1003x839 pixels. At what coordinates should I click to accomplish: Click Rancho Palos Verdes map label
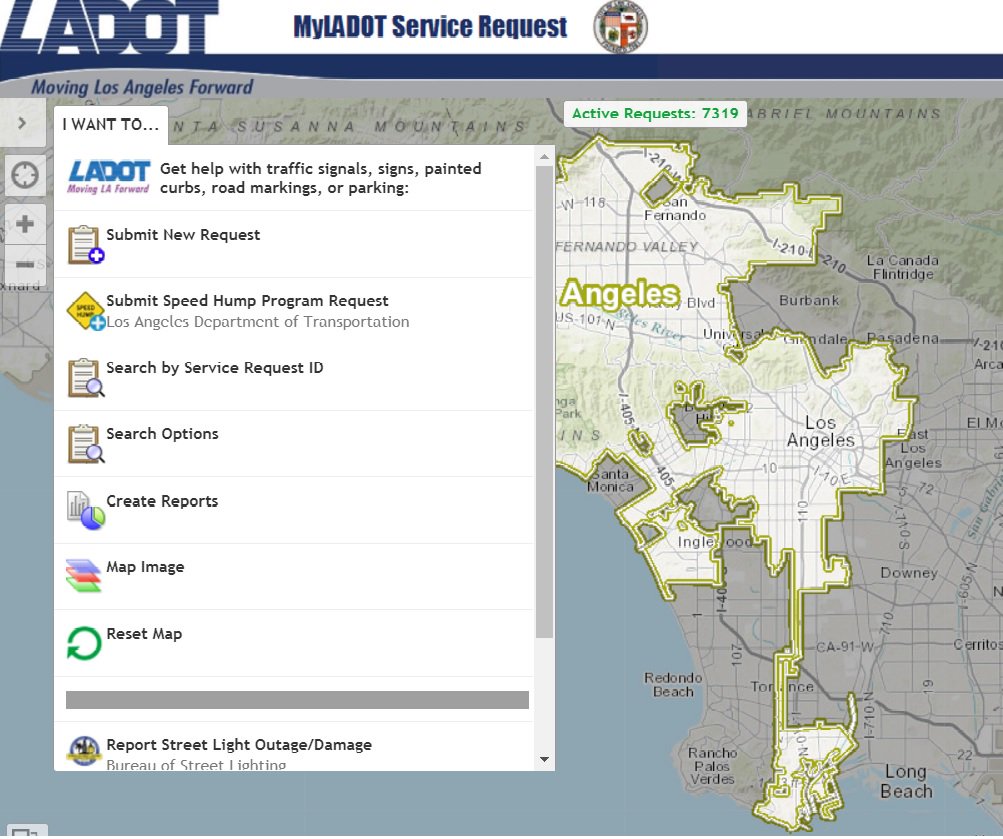(x=712, y=766)
